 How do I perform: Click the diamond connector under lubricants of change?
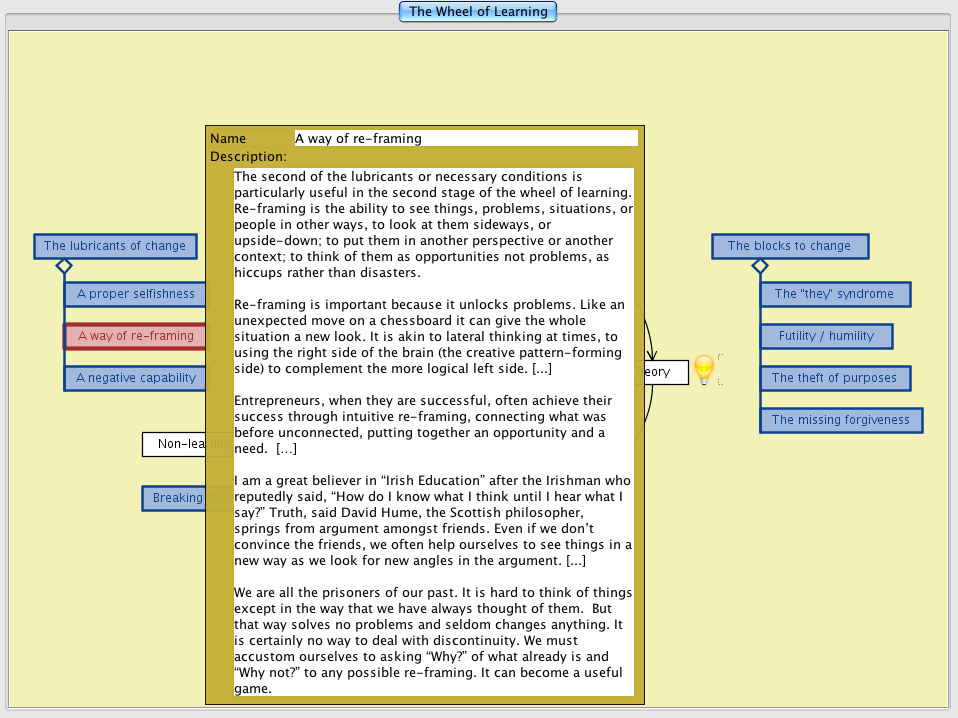(x=64, y=266)
